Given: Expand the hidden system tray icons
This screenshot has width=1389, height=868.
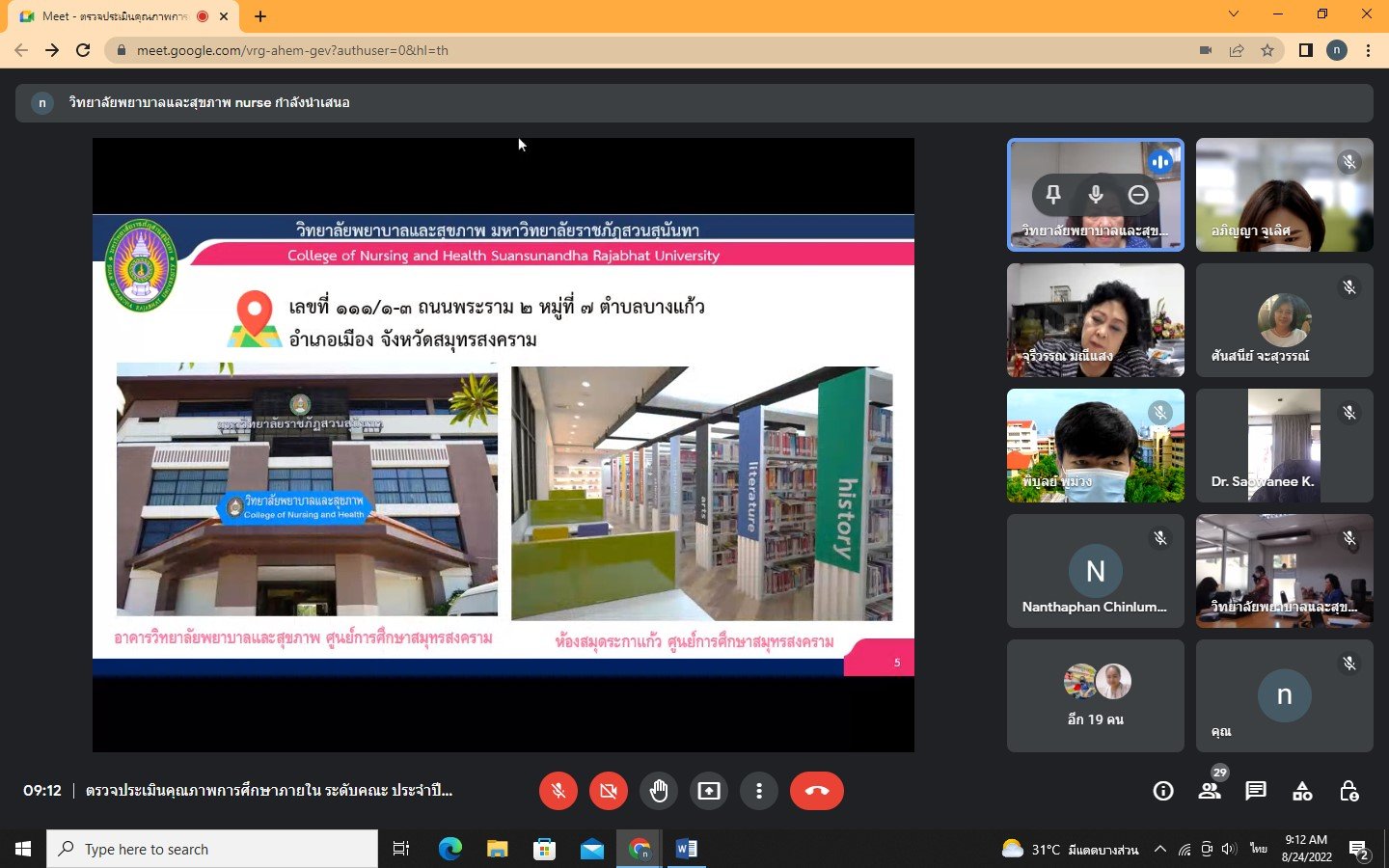Looking at the screenshot, I should 1160,849.
